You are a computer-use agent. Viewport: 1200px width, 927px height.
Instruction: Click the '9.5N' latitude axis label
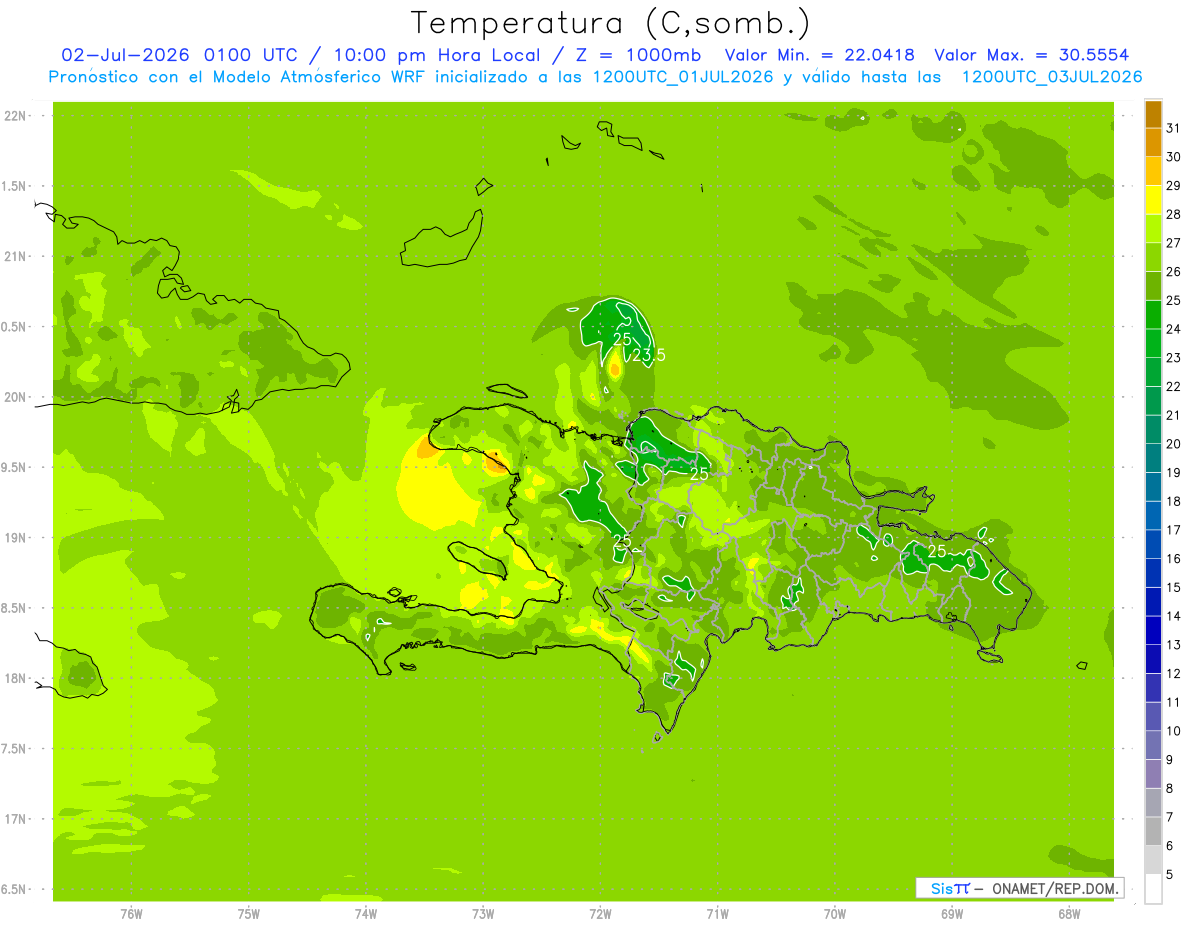click(x=15, y=468)
